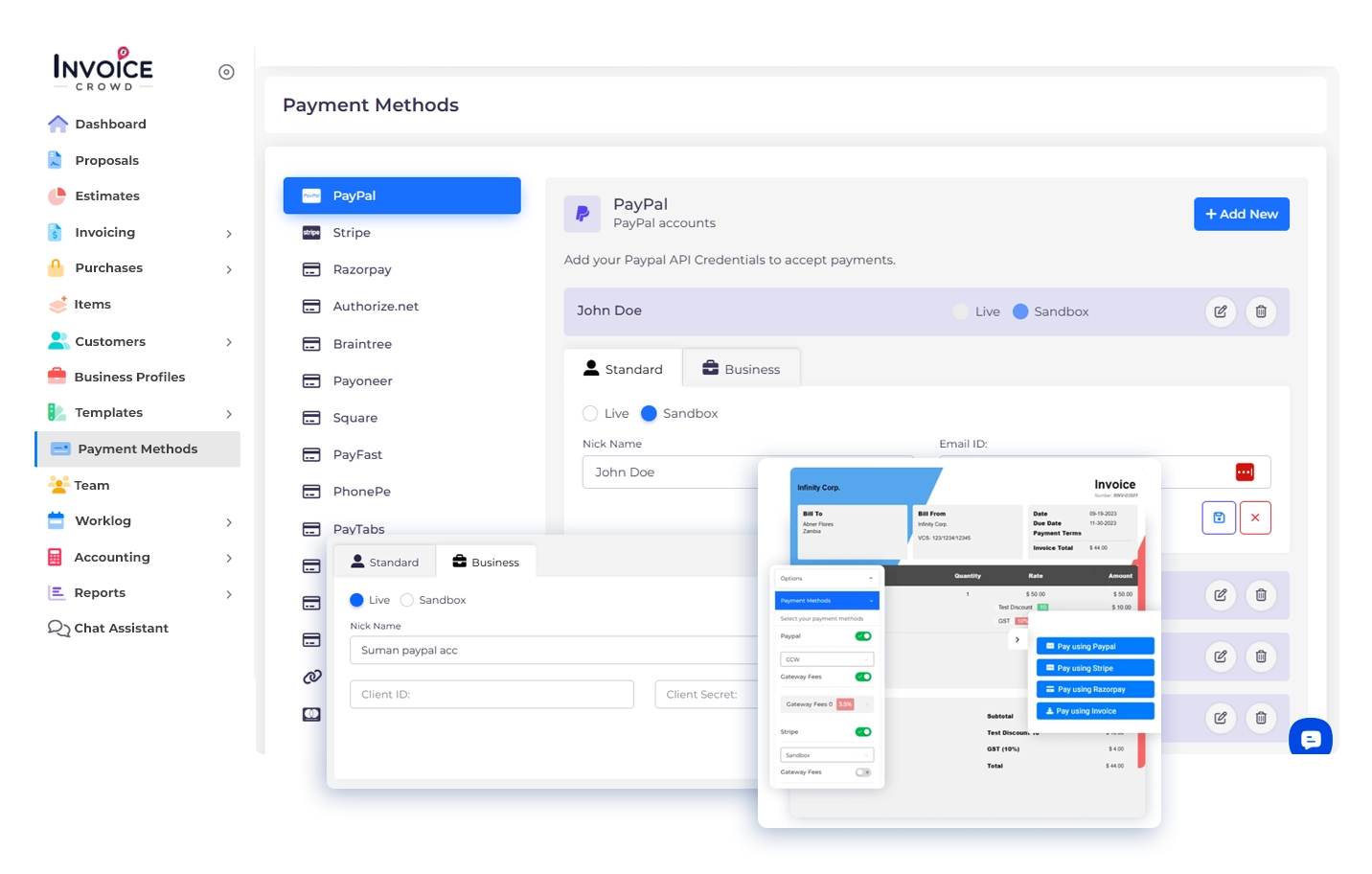Expand the Customers sidebar submenu
Image resolution: width=1372 pixels, height=874 pixels.
pos(229,342)
